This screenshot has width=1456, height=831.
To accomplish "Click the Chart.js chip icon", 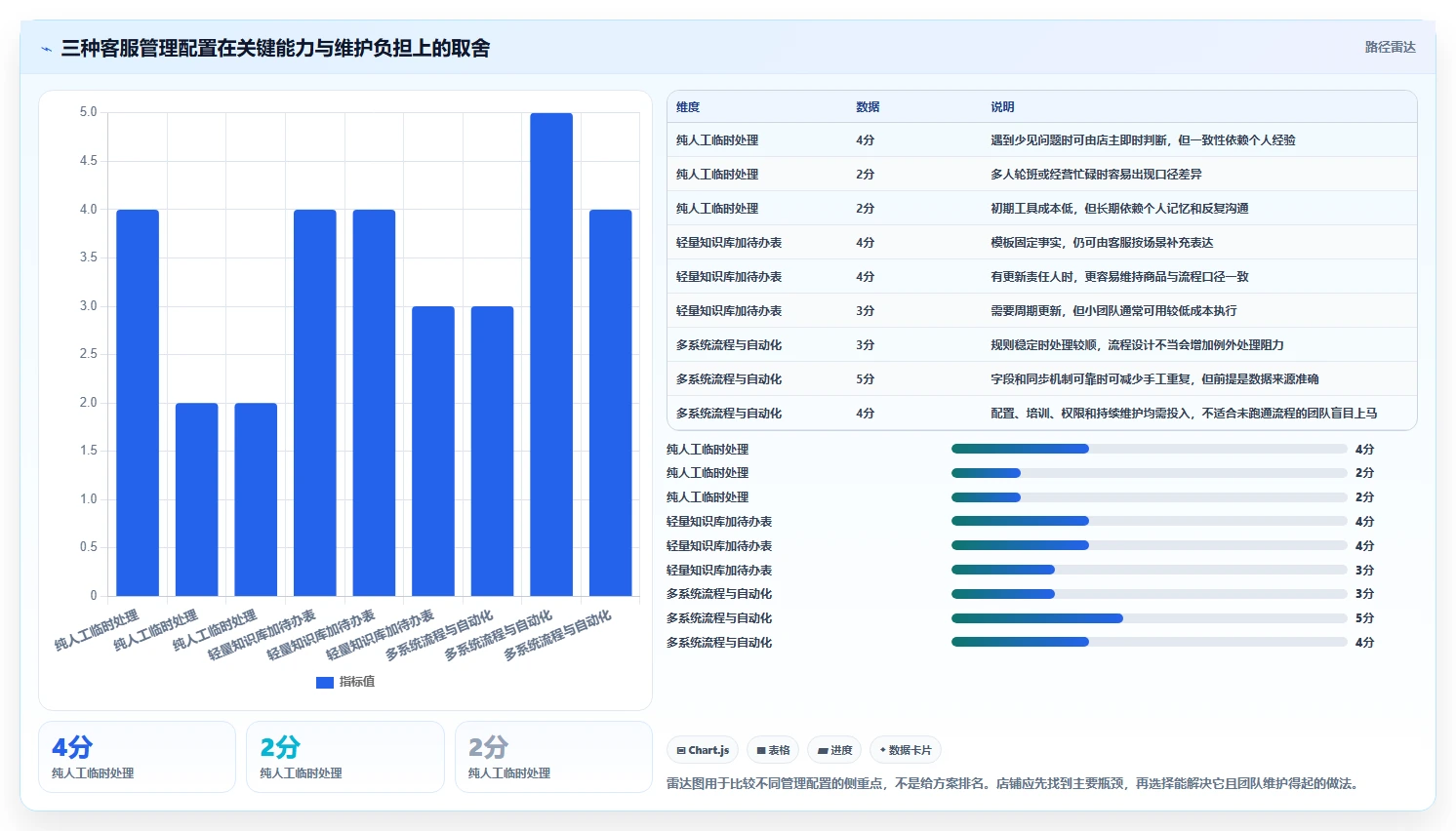I will pos(681,750).
